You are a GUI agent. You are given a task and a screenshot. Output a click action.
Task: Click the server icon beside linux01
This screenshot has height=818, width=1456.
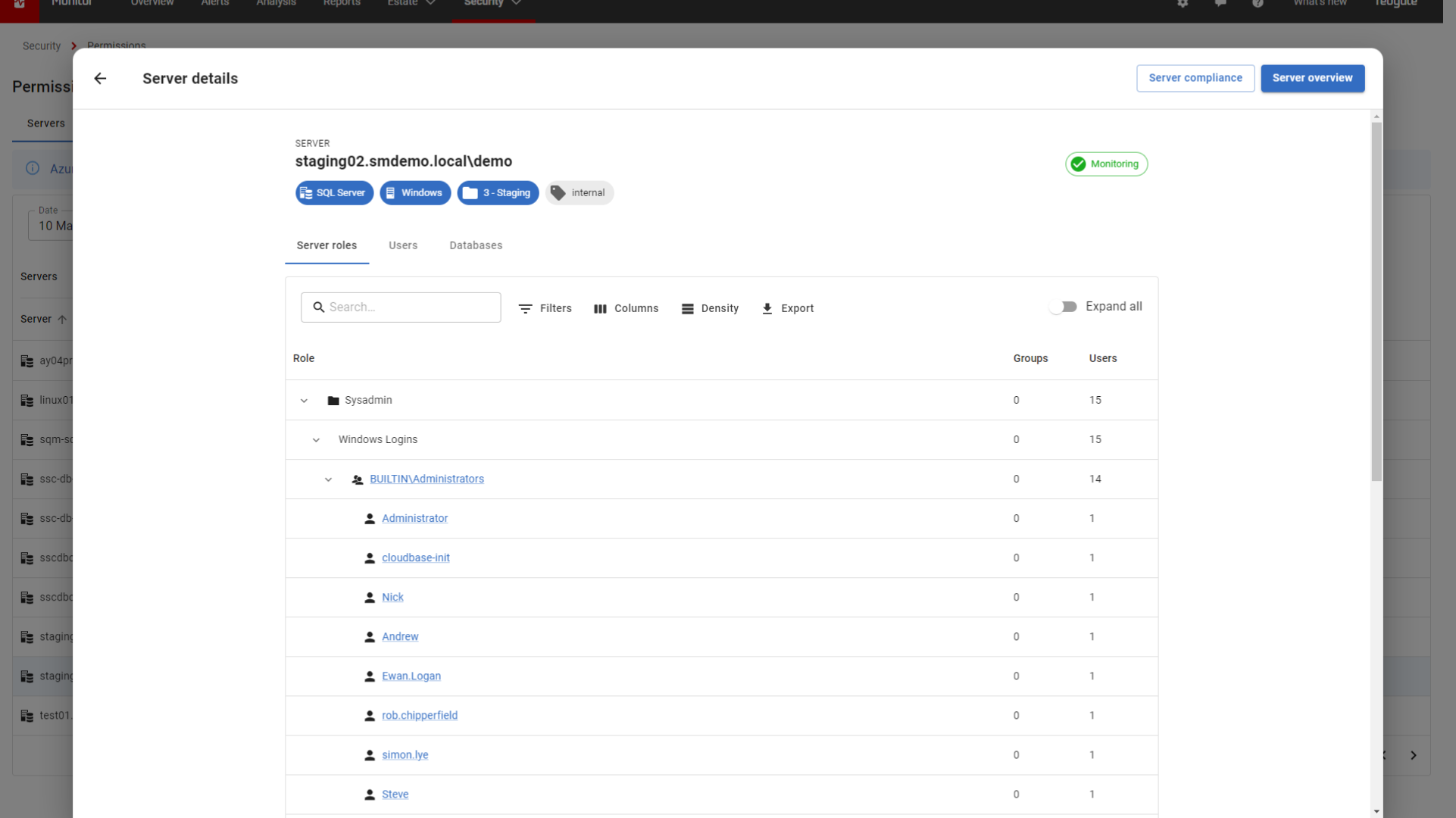[x=27, y=400]
